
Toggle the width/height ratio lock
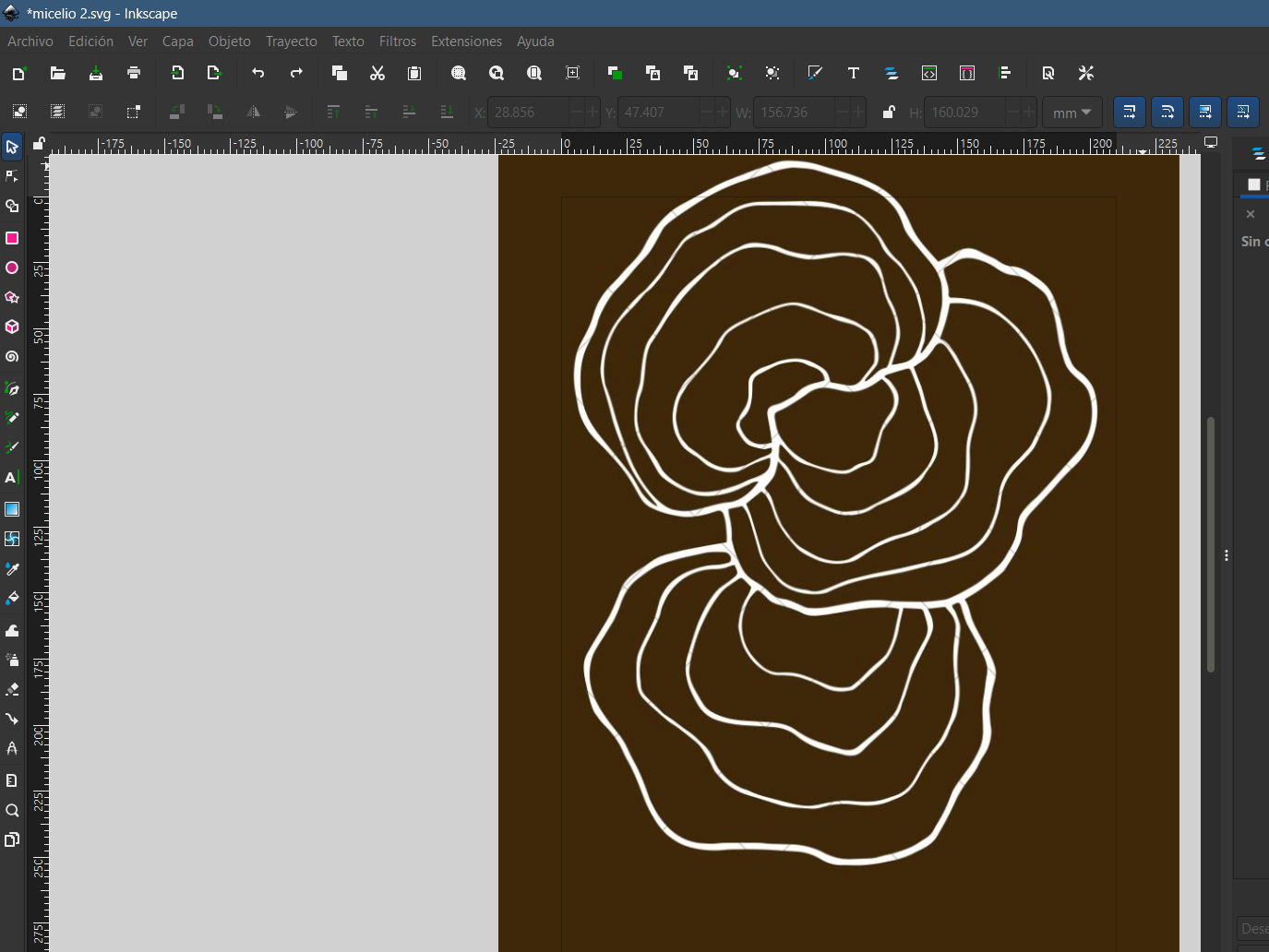click(x=888, y=113)
